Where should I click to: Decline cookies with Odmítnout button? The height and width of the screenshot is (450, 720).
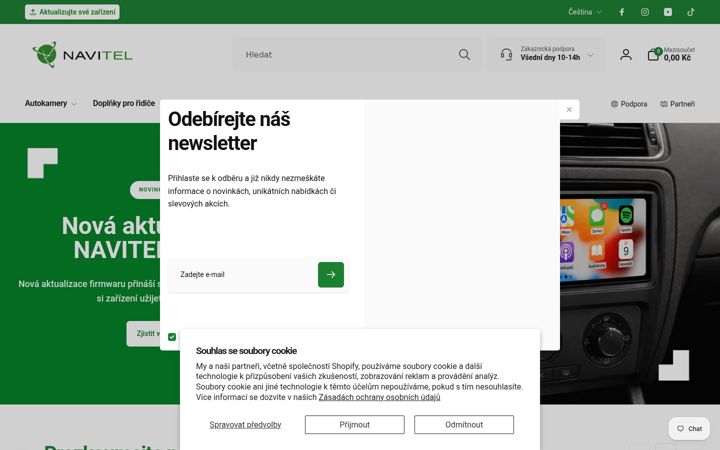pos(464,425)
